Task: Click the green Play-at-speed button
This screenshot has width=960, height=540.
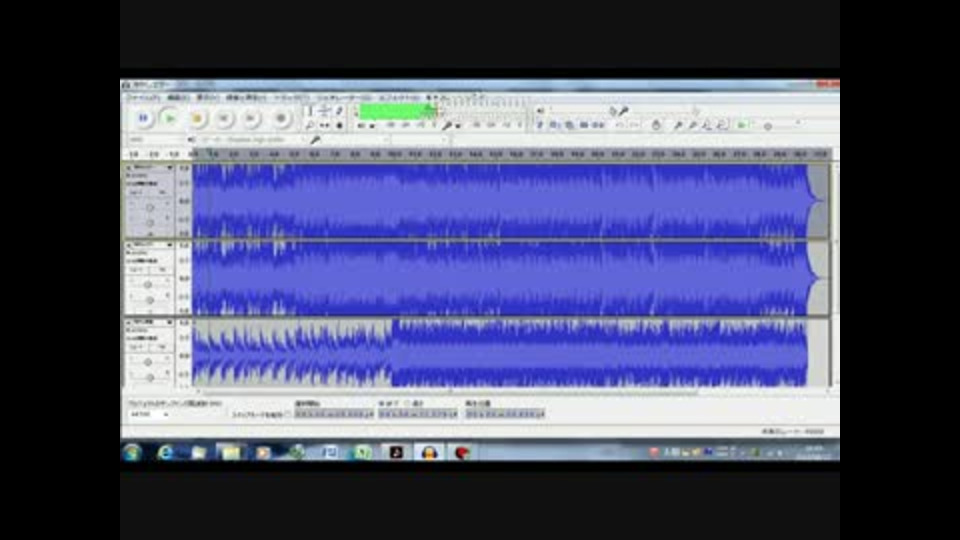Action: [x=741, y=125]
